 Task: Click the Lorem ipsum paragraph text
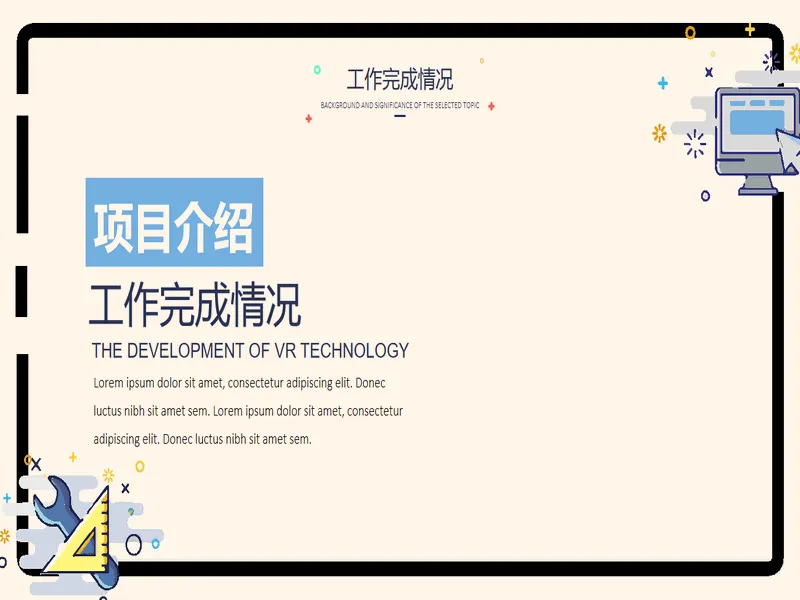pos(248,411)
